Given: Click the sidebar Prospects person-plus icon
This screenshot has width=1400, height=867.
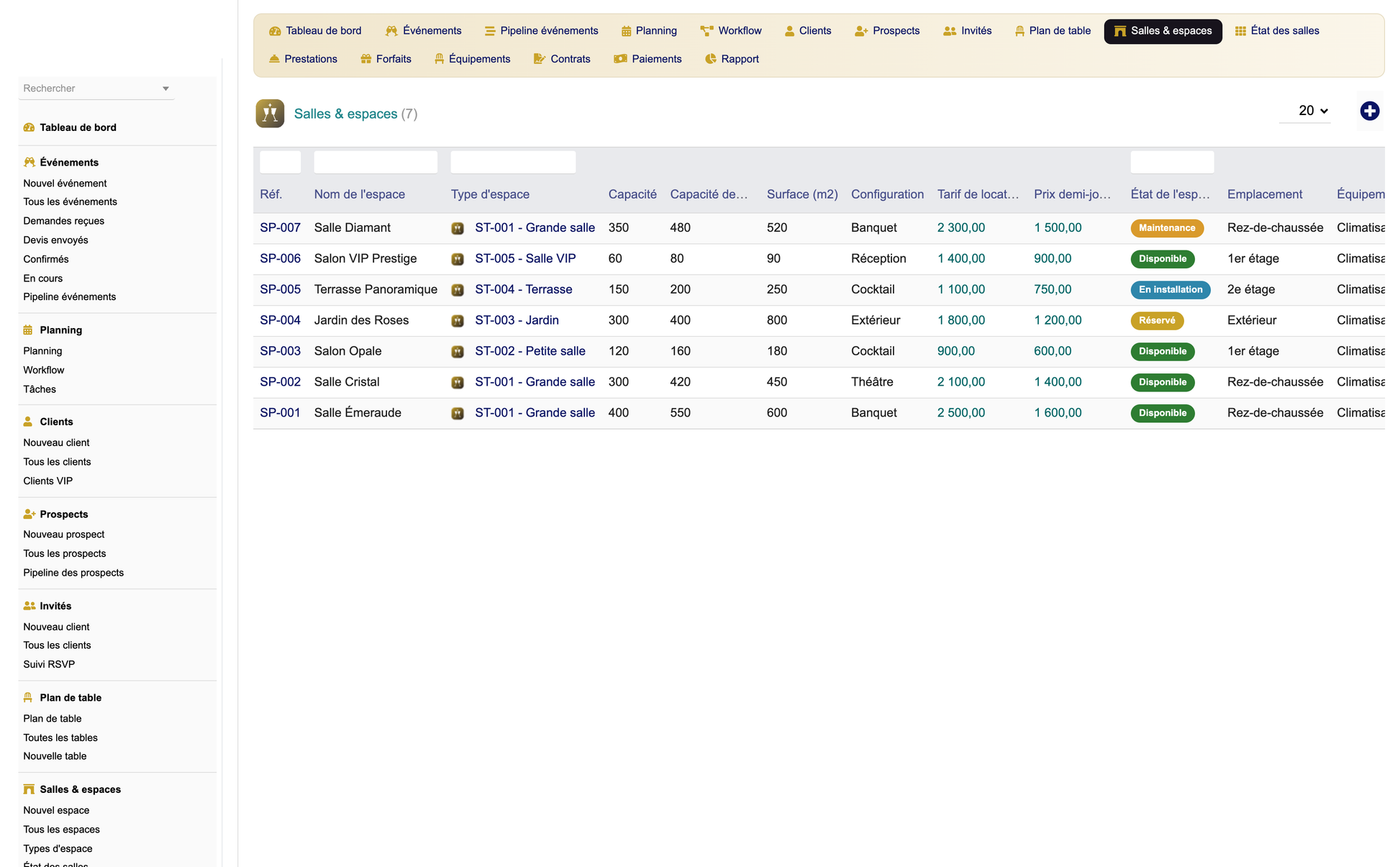Looking at the screenshot, I should [29, 514].
